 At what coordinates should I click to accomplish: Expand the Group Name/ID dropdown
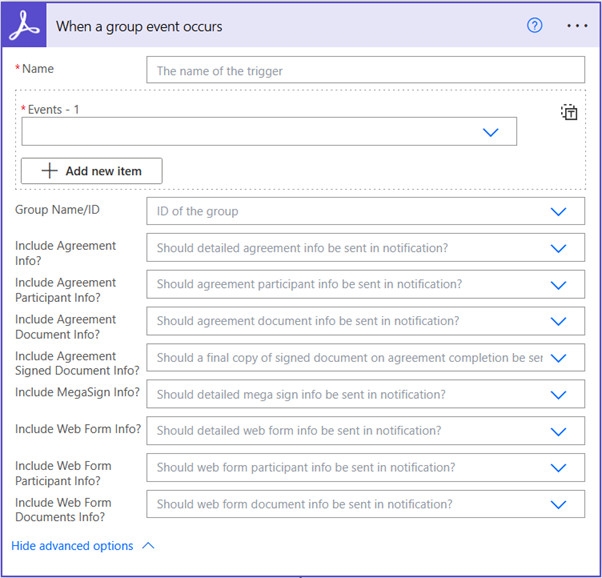558,211
